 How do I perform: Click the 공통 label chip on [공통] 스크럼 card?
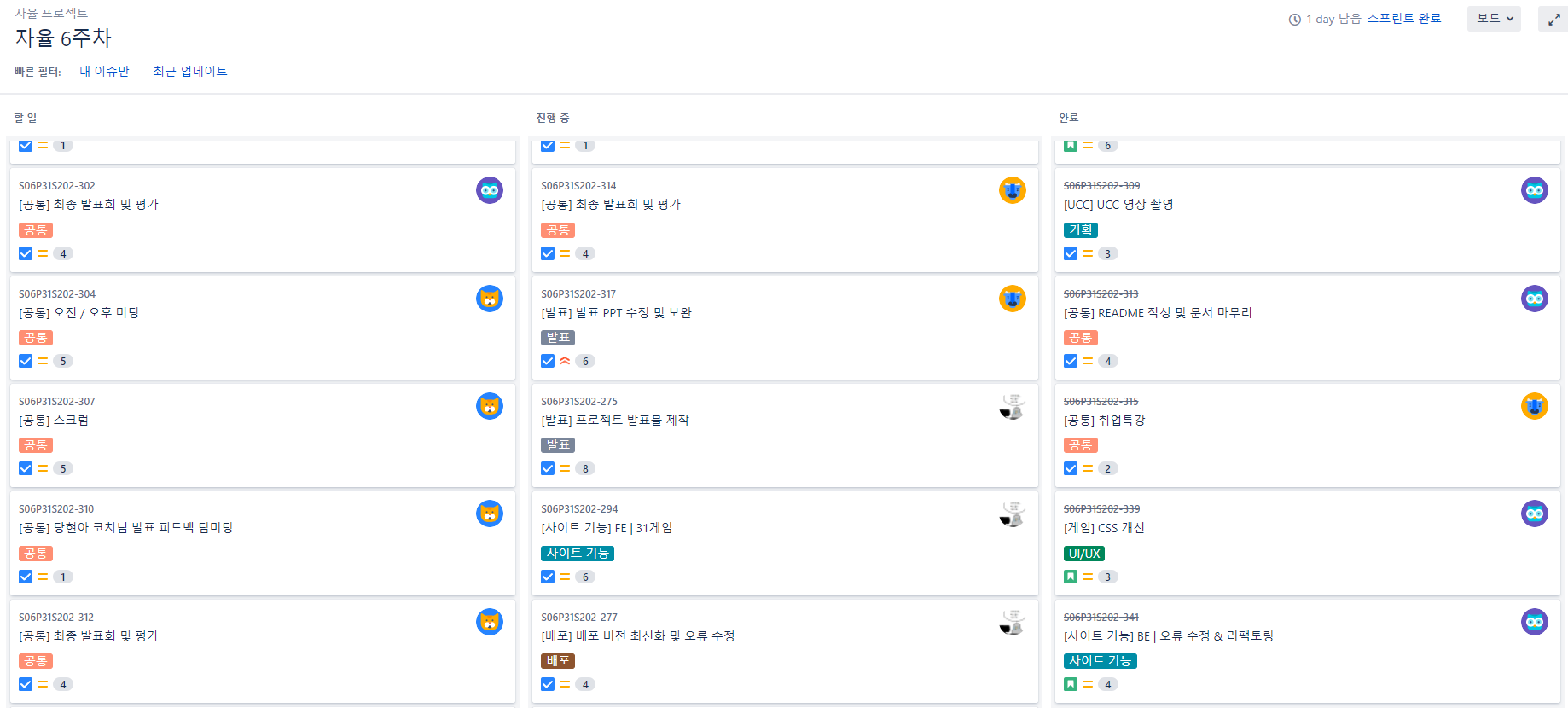[35, 445]
